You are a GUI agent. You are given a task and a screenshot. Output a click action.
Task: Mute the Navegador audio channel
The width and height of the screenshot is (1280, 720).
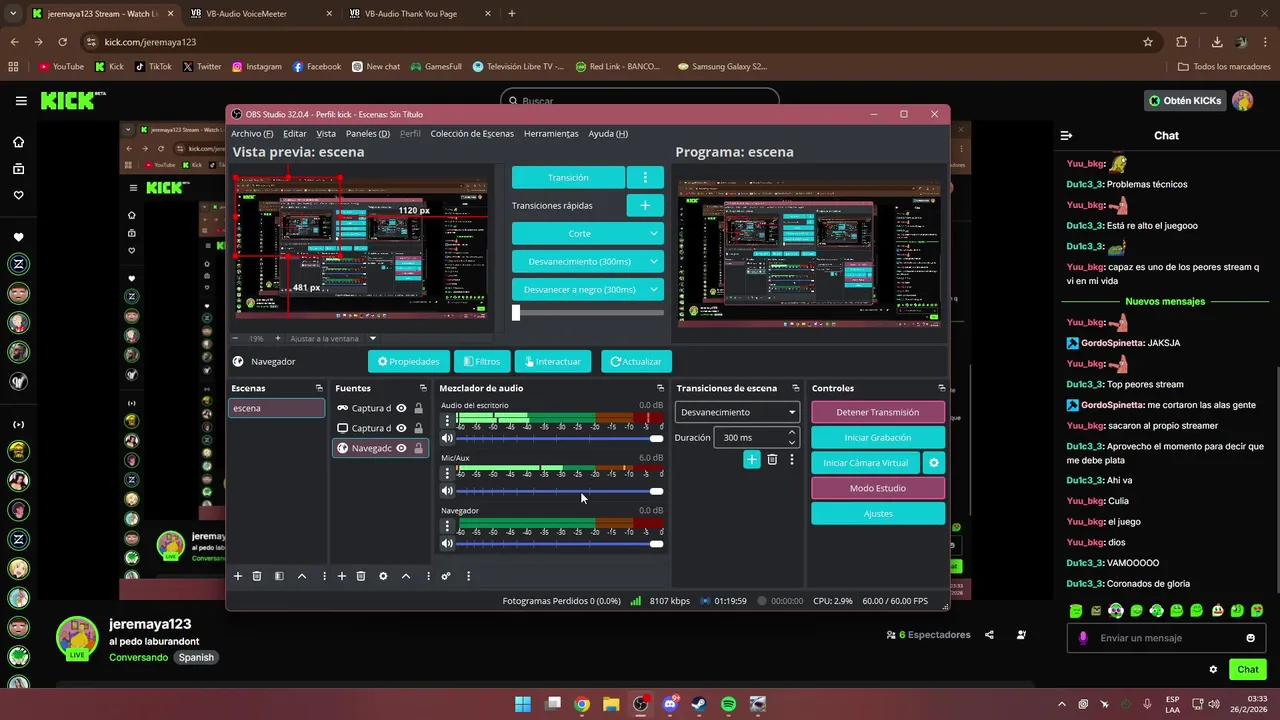(447, 544)
